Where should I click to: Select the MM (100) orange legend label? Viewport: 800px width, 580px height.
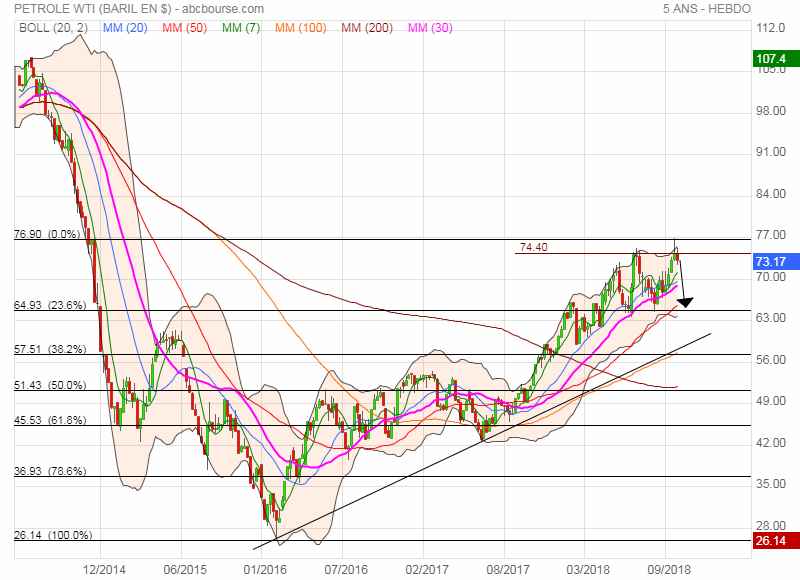(x=301, y=28)
